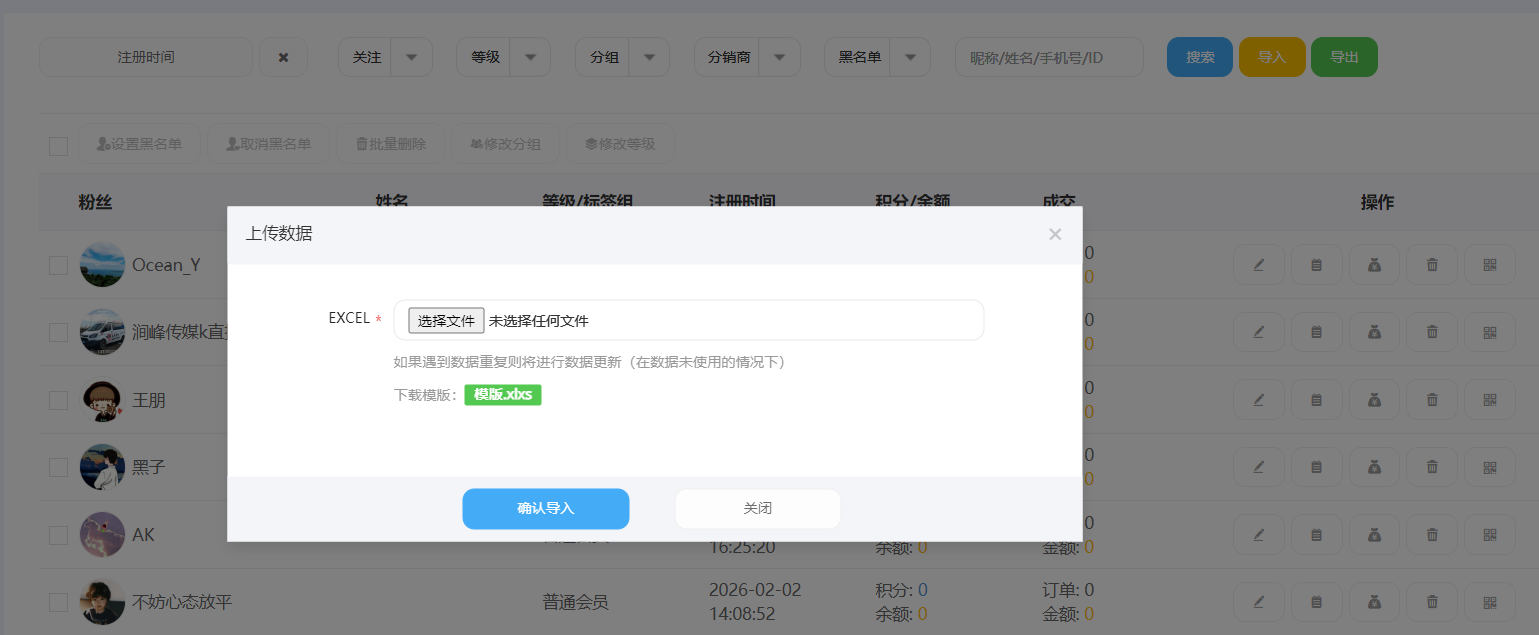Clear the 注册时间 filter with the X icon
Screen dimensions: 1539x635
coord(283,58)
